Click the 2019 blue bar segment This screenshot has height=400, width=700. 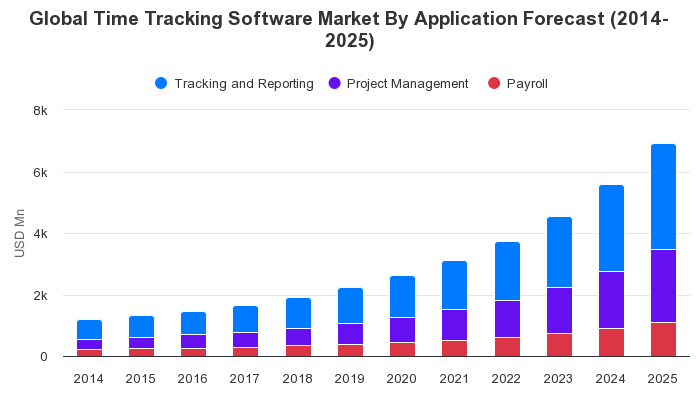(350, 306)
